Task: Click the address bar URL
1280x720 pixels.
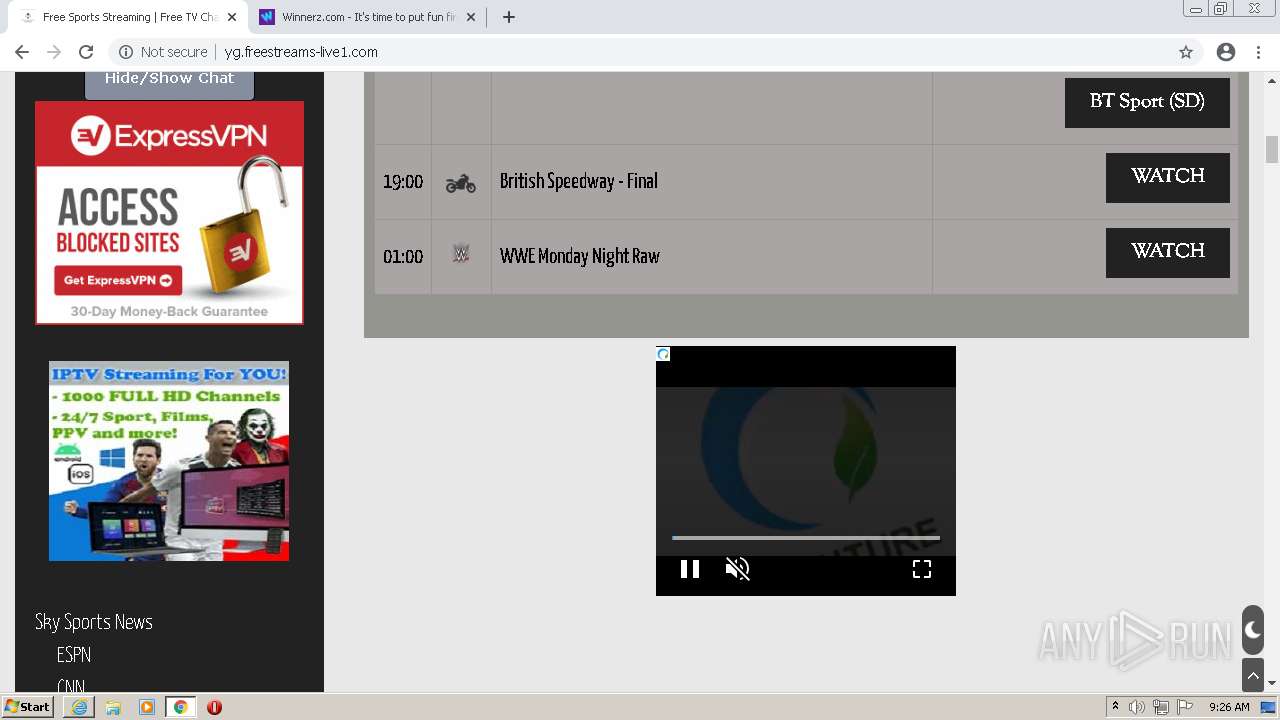Action: 301,52
